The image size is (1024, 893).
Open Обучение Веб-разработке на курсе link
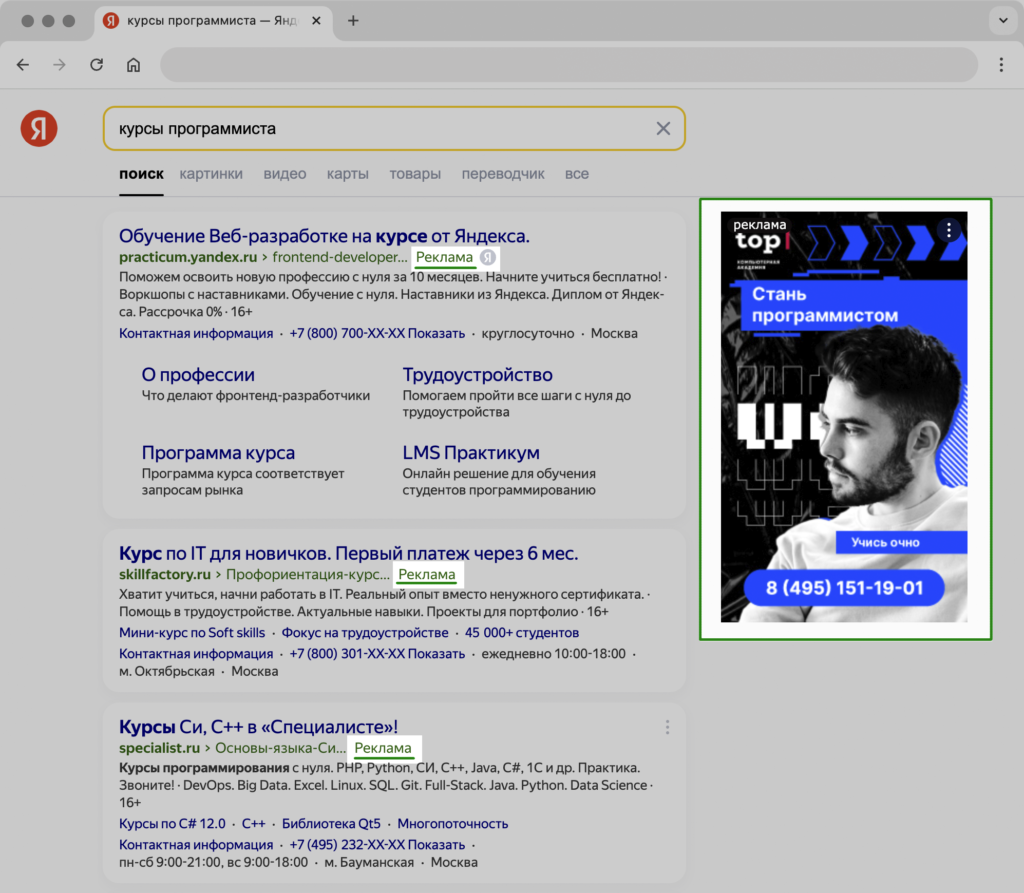[324, 236]
